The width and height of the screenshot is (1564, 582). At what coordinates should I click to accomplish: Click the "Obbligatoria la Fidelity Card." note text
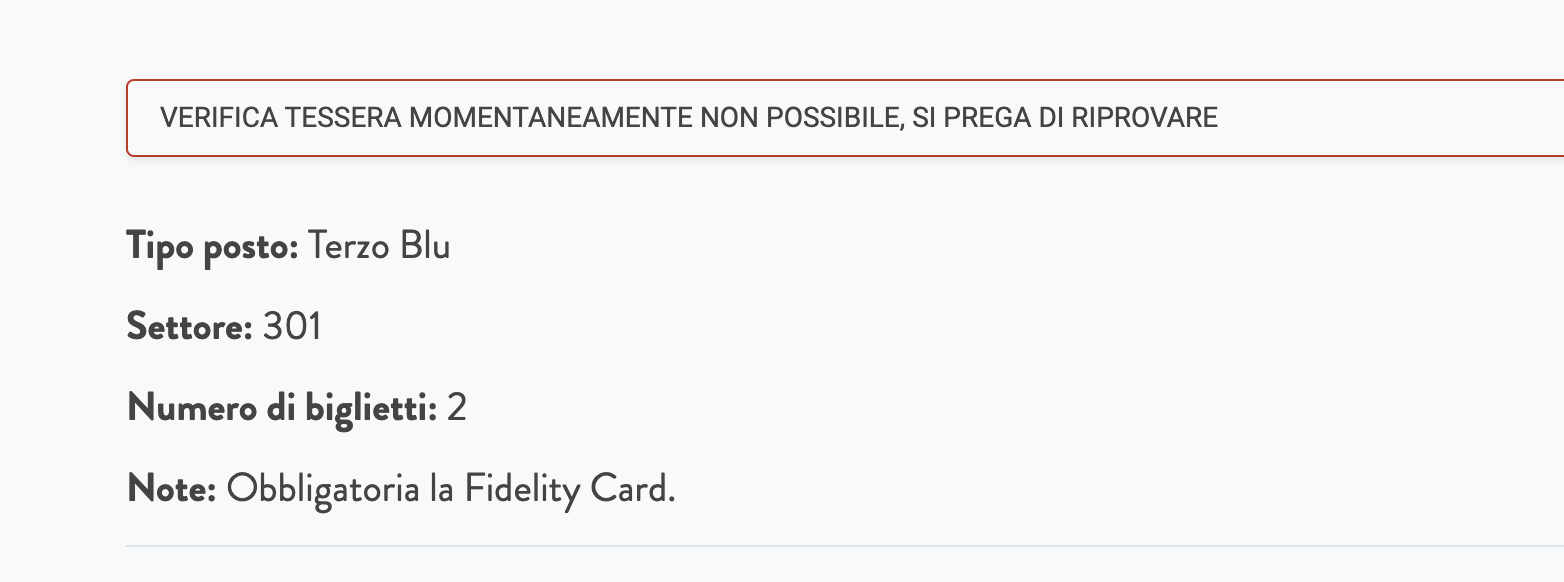click(451, 490)
